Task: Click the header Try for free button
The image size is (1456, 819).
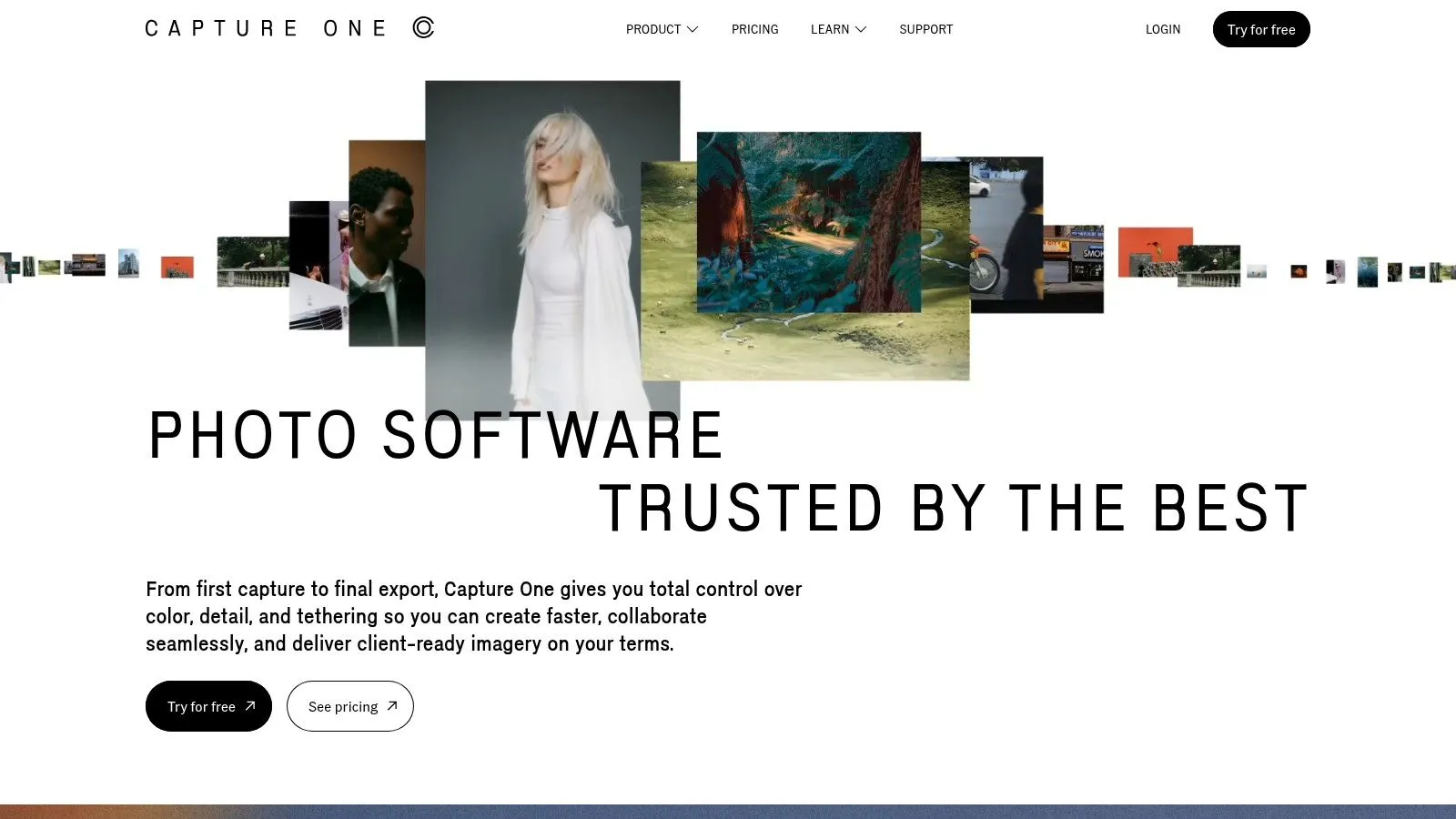Action: [1261, 29]
